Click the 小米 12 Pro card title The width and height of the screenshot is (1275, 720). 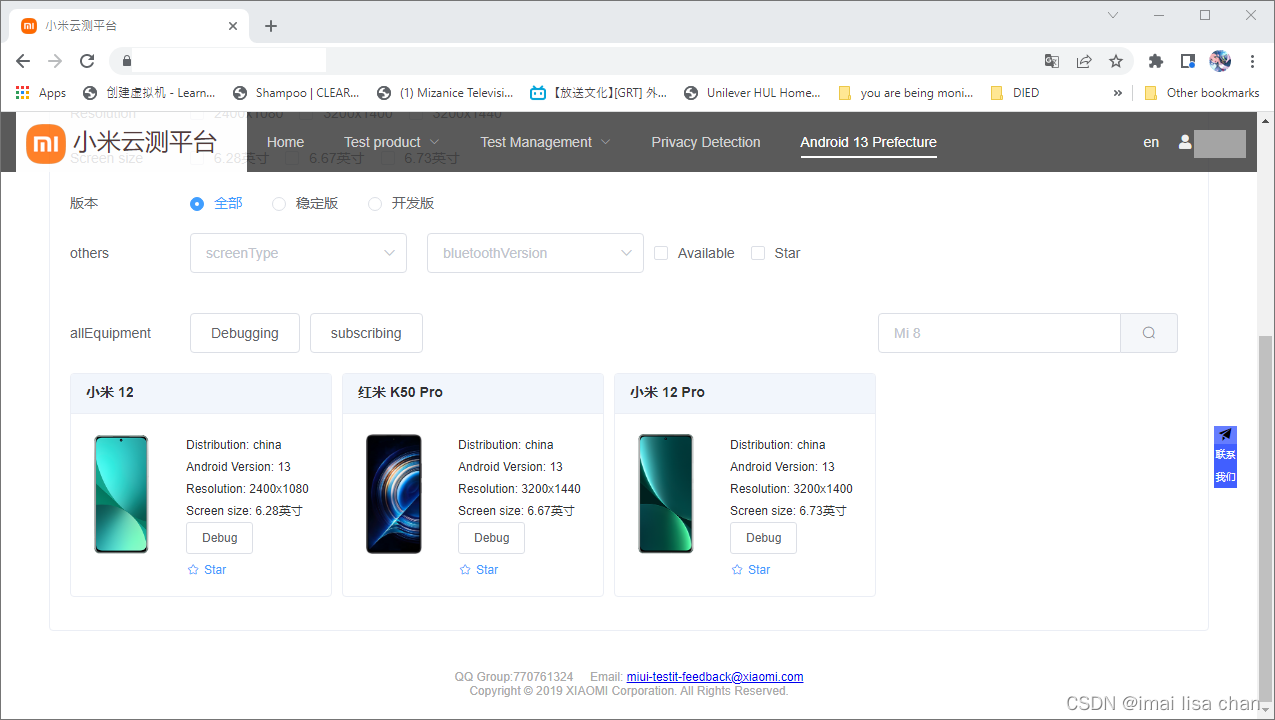point(667,392)
